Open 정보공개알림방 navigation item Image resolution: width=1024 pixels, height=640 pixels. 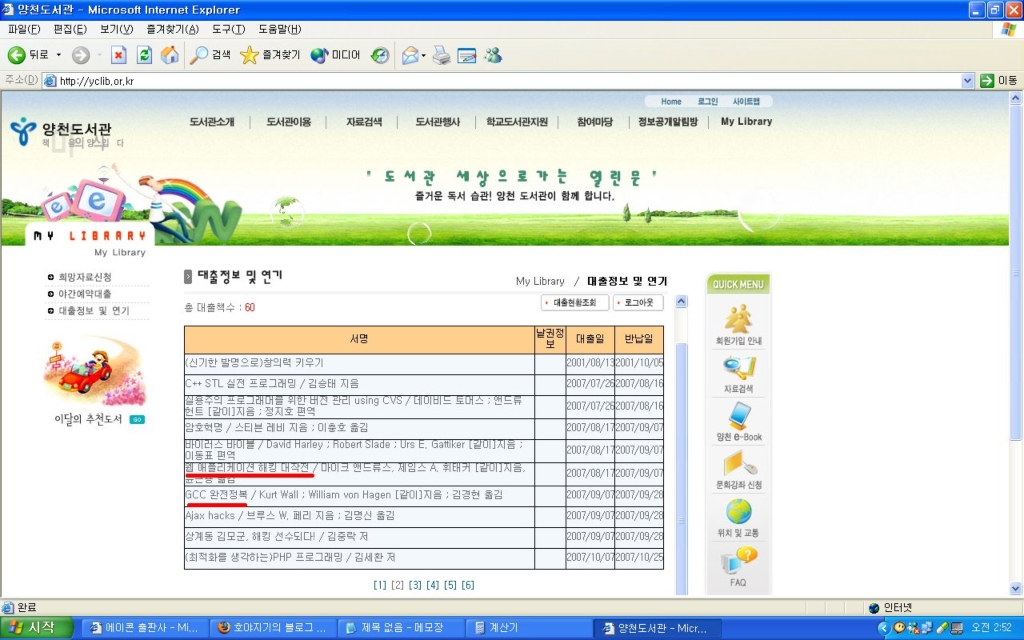(668, 121)
